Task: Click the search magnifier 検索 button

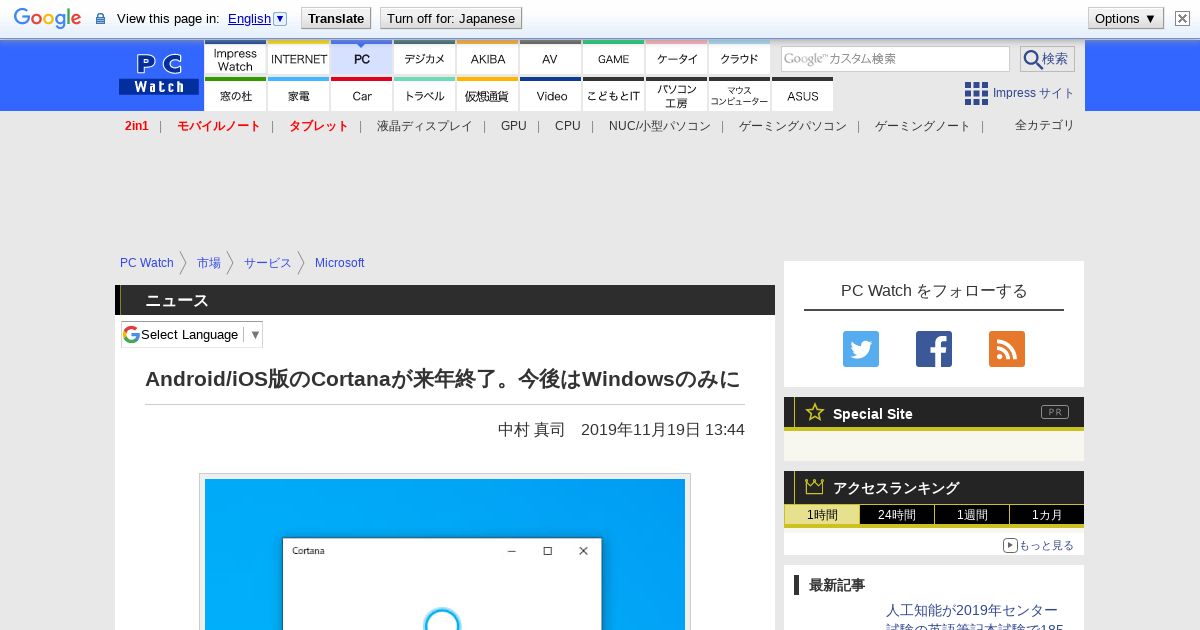Action: (1047, 59)
